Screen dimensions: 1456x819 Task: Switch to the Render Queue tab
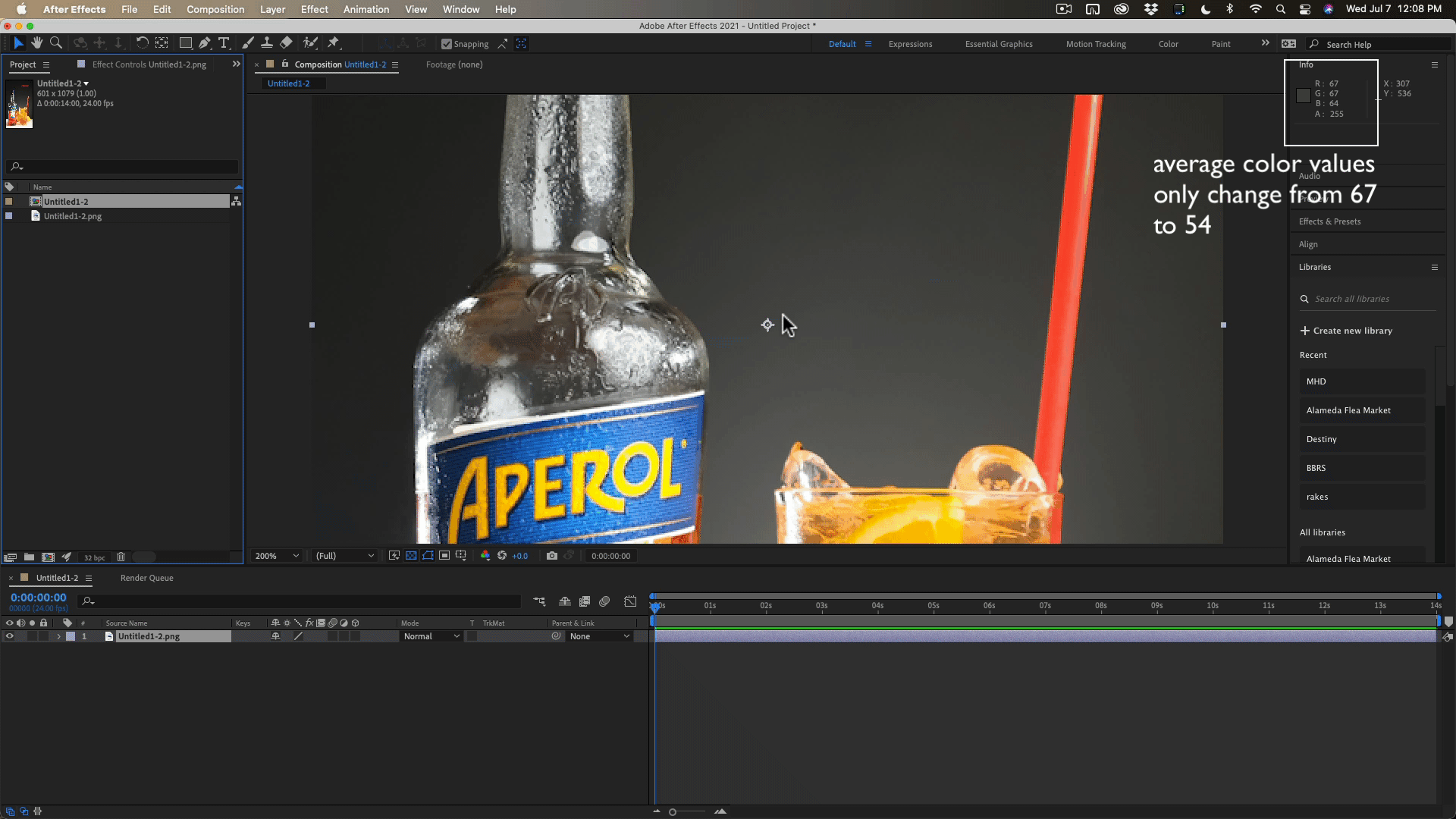click(146, 578)
